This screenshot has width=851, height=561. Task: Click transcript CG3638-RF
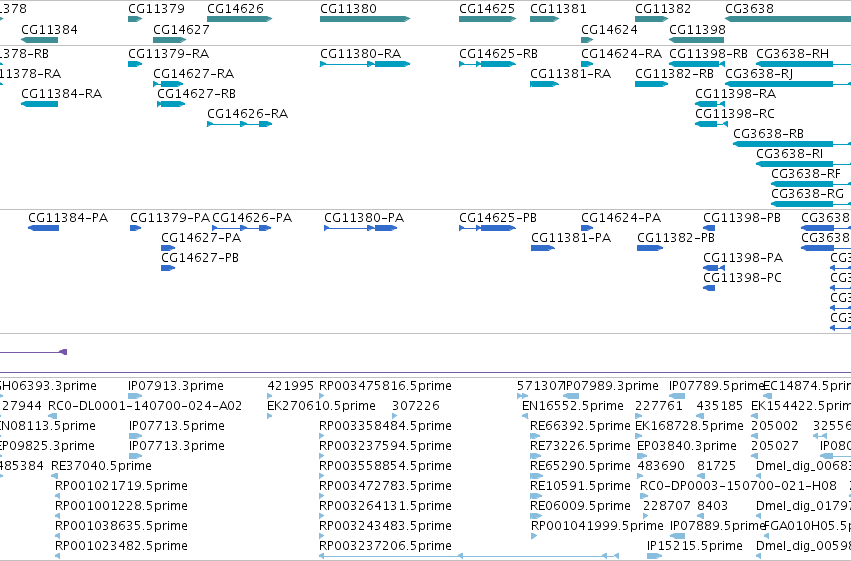click(806, 174)
